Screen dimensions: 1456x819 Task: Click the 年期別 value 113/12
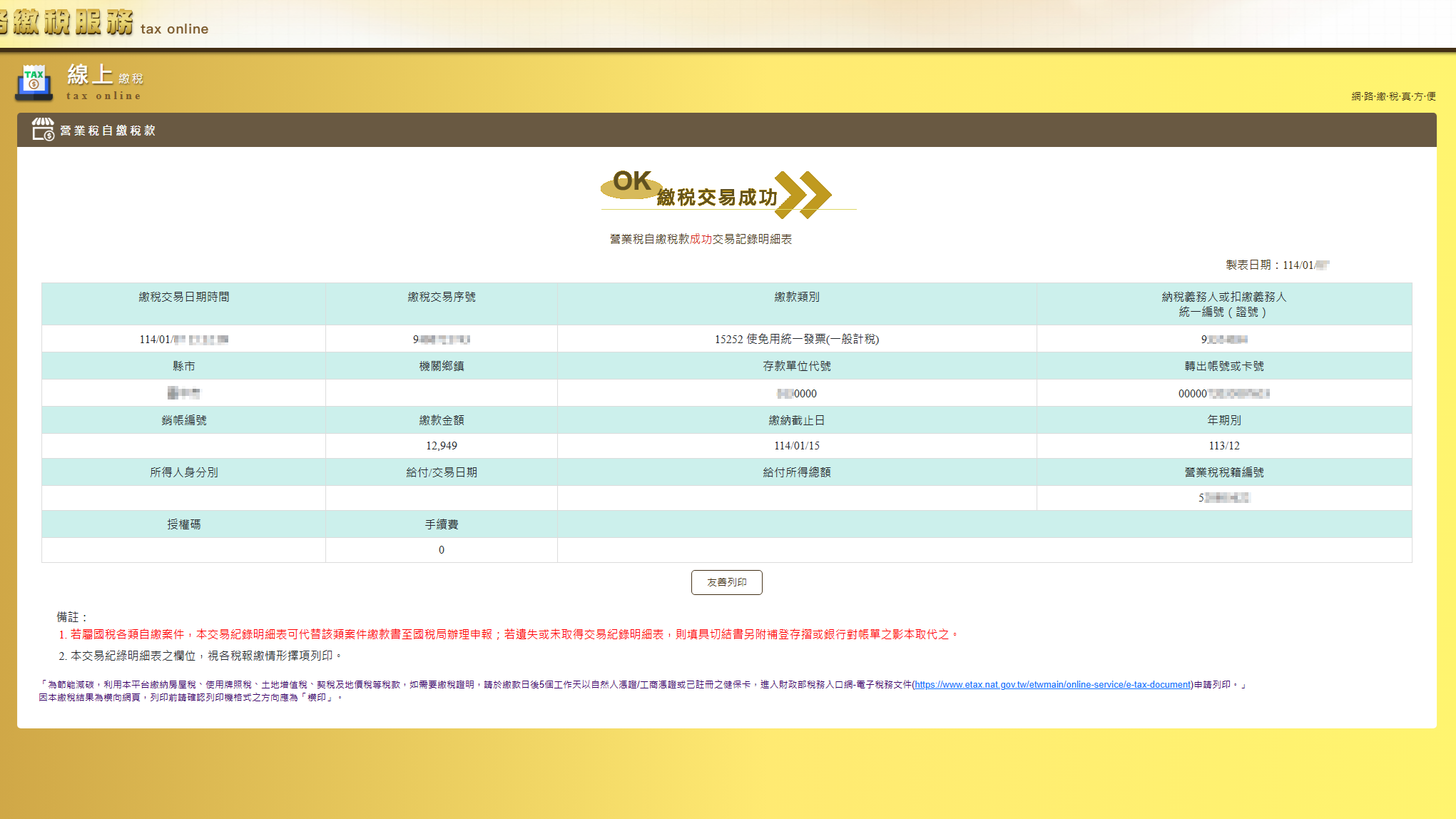coord(1223,446)
